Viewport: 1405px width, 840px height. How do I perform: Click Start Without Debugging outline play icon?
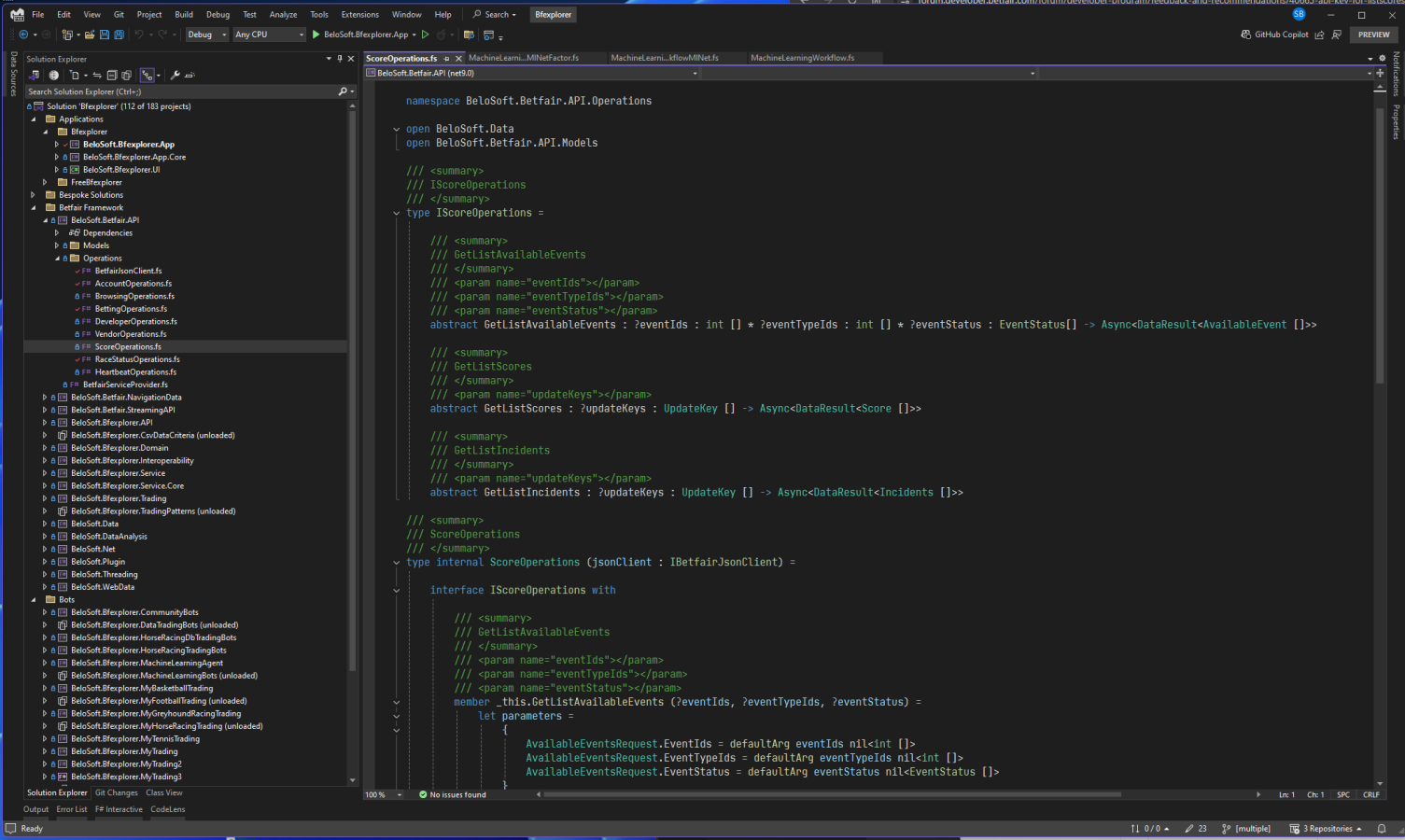point(425,35)
